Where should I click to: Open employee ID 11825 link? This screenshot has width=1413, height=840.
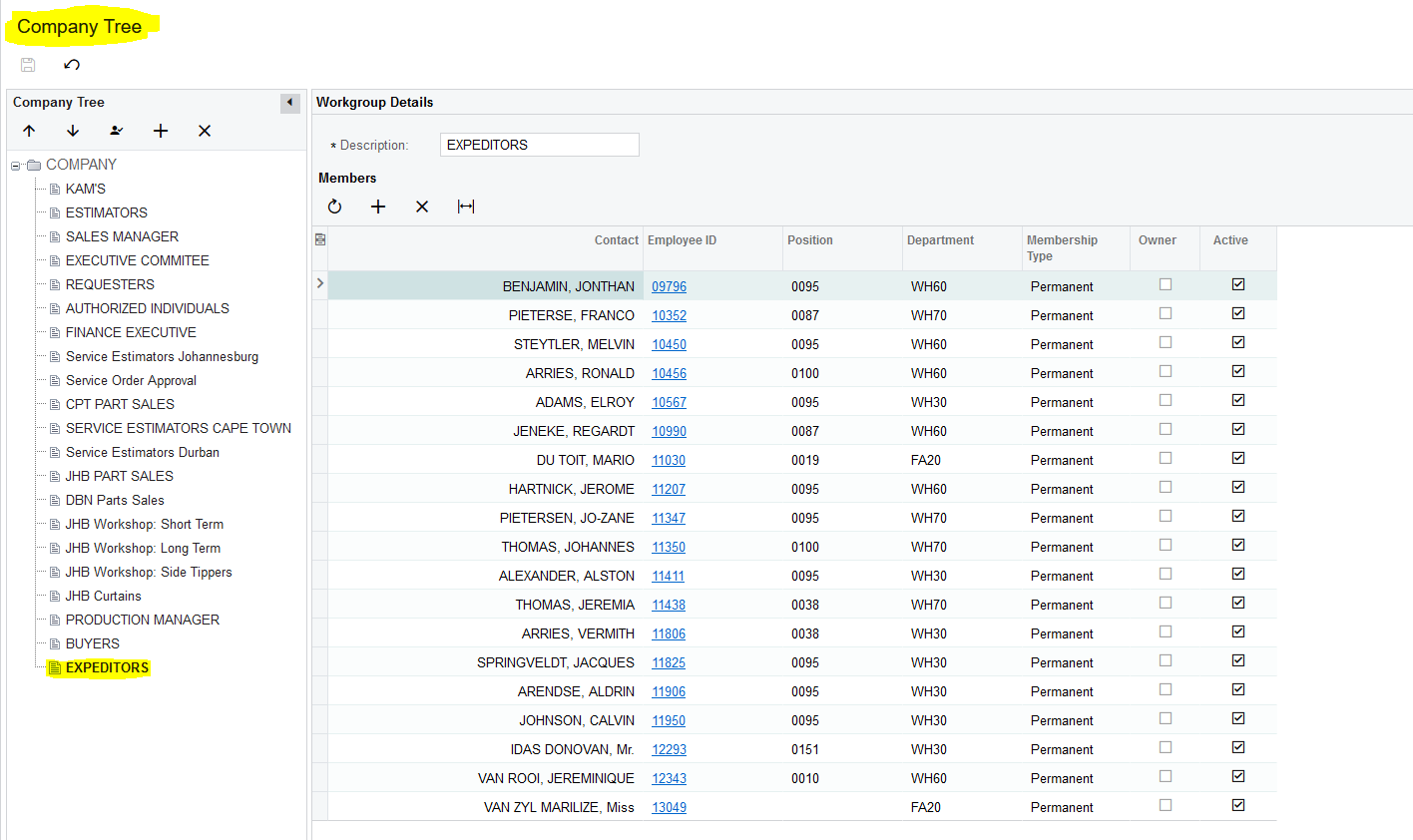tap(669, 662)
